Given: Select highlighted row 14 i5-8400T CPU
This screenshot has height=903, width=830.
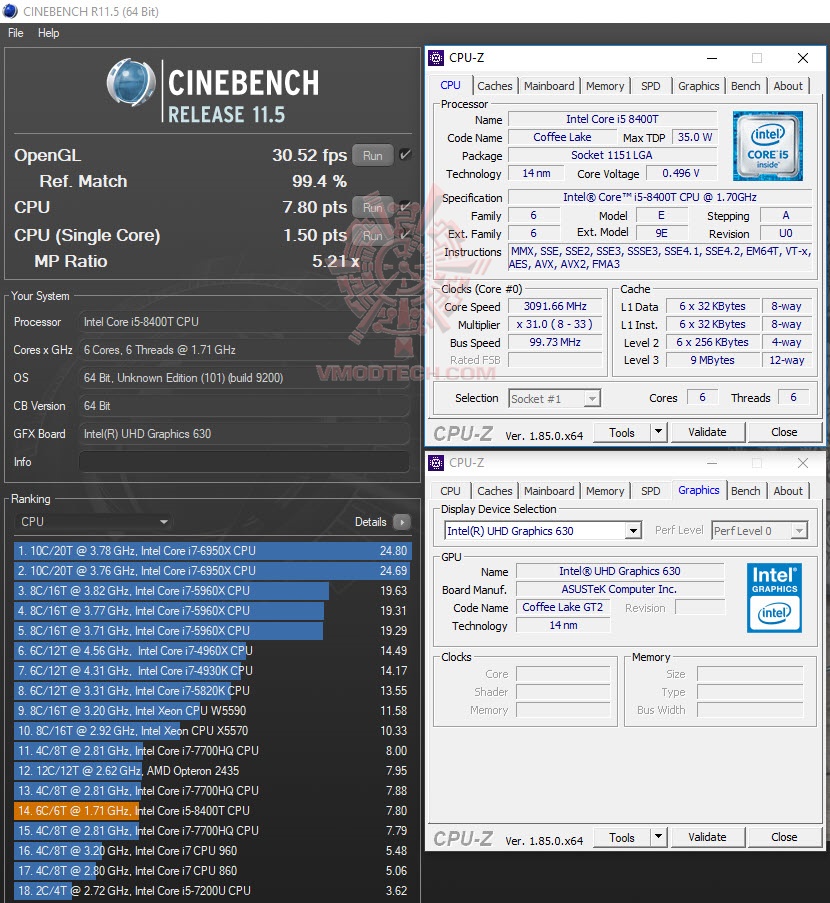Looking at the screenshot, I should 212,811.
